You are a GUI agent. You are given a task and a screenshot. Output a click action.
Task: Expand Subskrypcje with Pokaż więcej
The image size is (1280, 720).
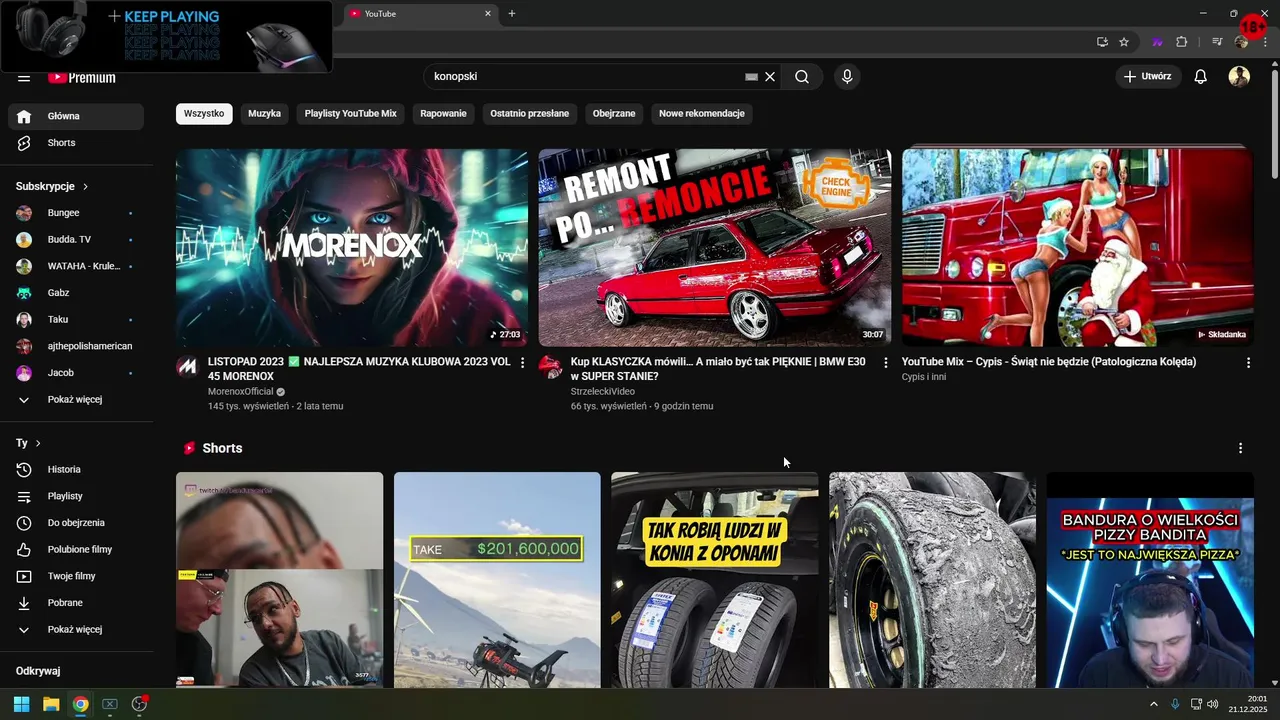click(x=76, y=399)
